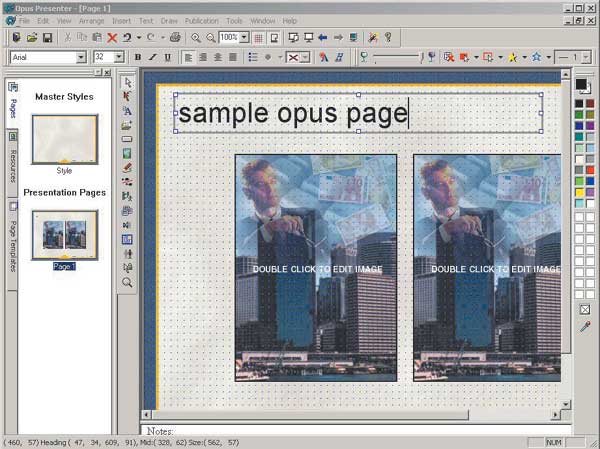This screenshot has height=449, width=600.
Task: Expand the yellow star dropdown arrow
Action: [524, 57]
